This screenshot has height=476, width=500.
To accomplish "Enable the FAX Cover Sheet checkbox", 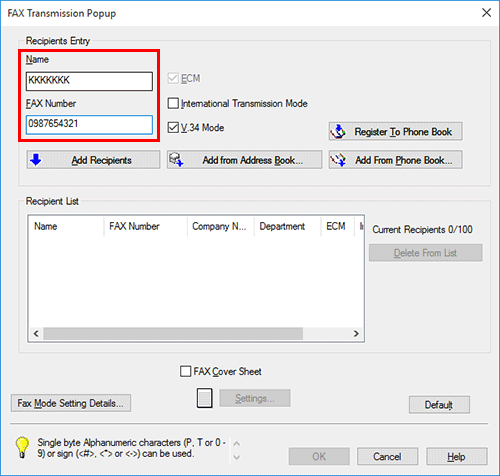I will coord(185,371).
